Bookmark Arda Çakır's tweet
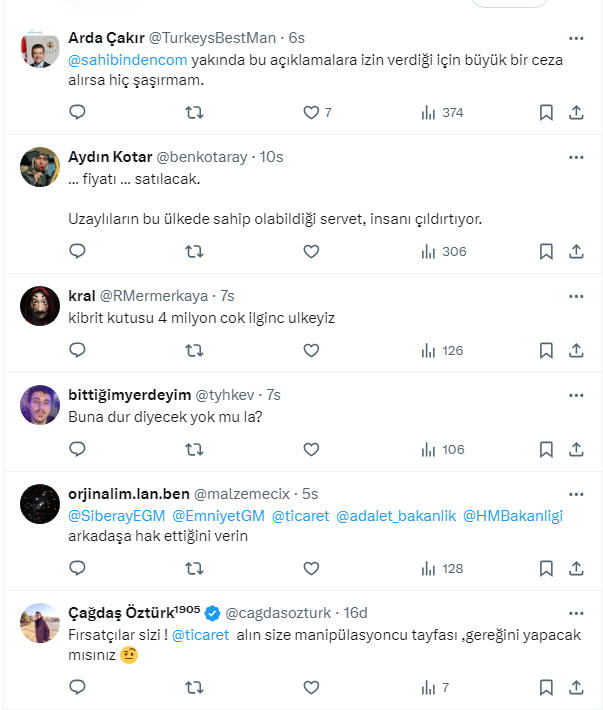The width and height of the screenshot is (603, 710). 546,113
